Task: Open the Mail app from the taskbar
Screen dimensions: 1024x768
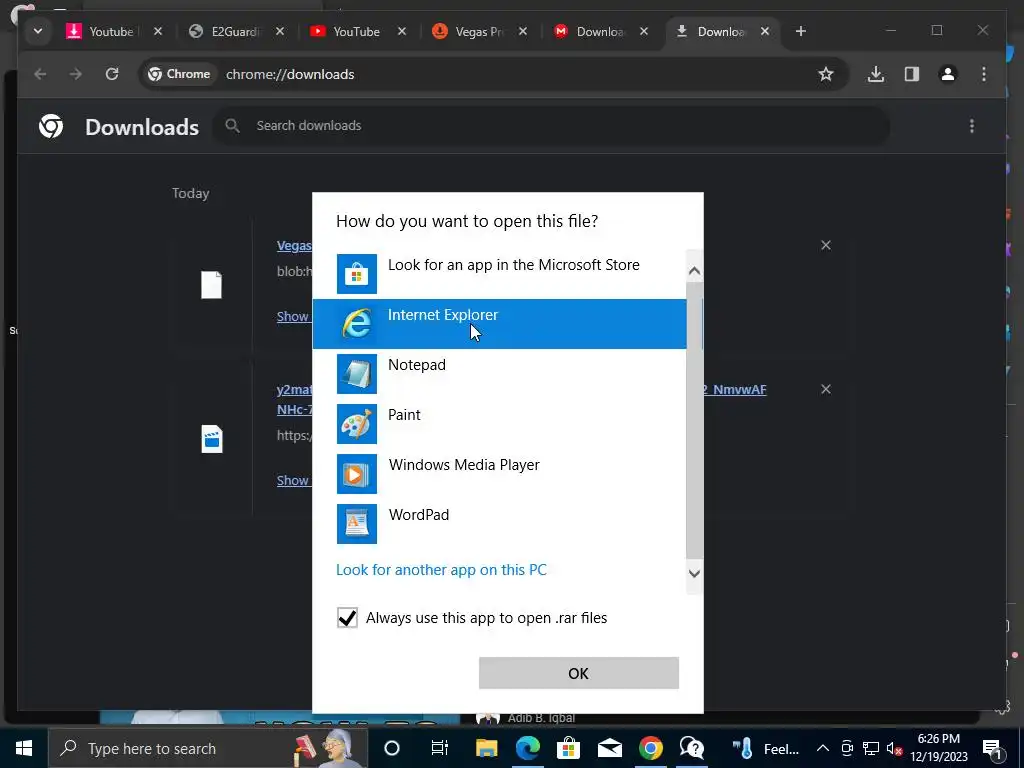Action: (x=610, y=748)
